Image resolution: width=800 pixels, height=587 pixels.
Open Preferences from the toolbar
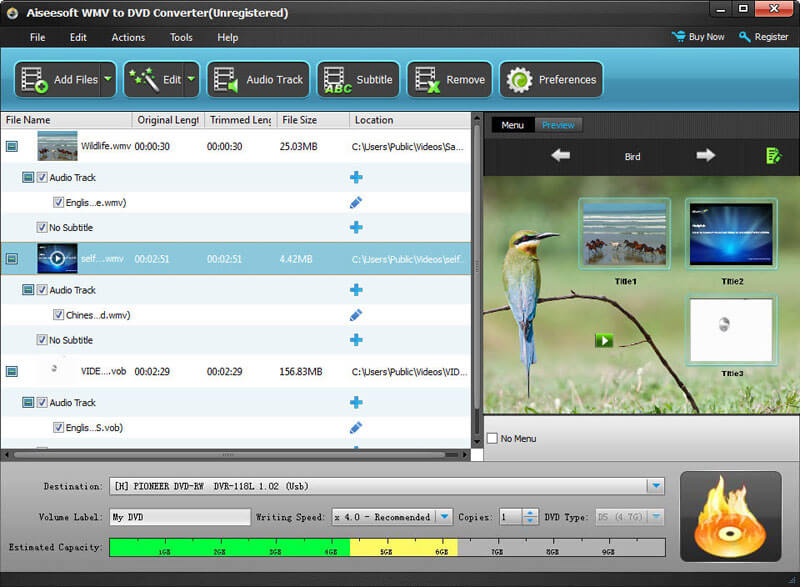tap(551, 80)
